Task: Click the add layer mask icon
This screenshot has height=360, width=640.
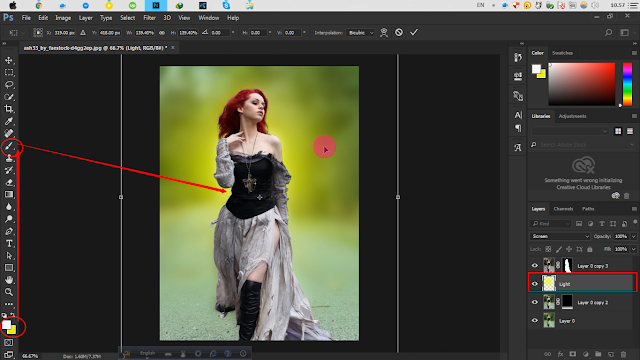Action: pyautogui.click(x=573, y=354)
